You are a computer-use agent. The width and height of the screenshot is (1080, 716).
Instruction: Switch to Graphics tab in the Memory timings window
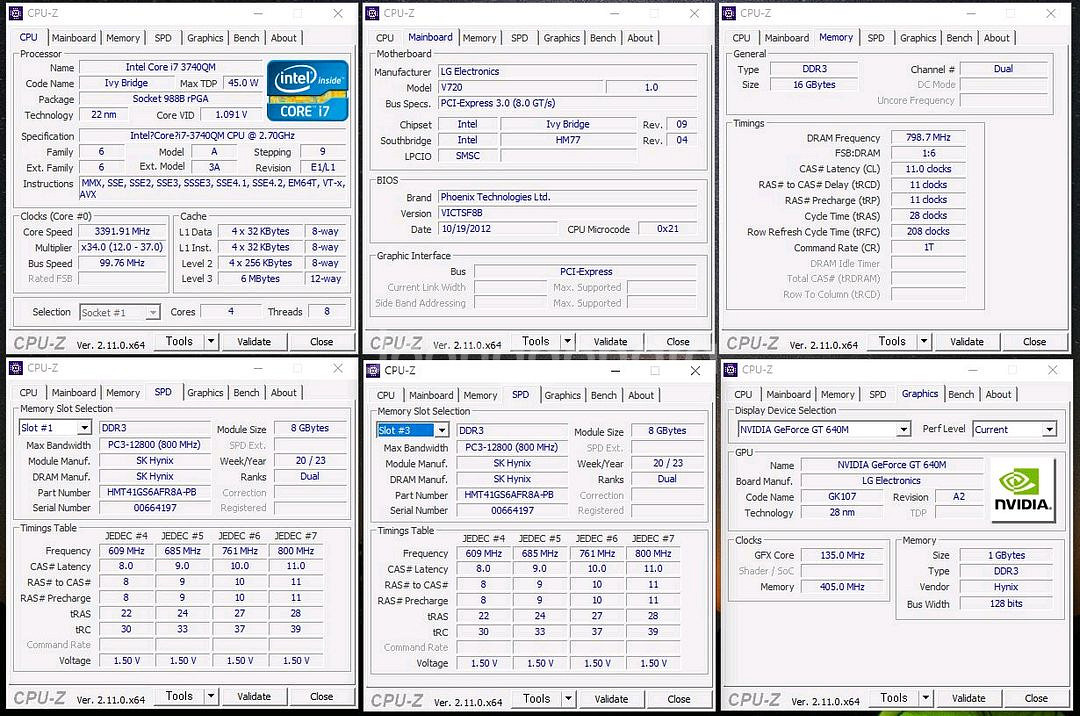tap(918, 38)
